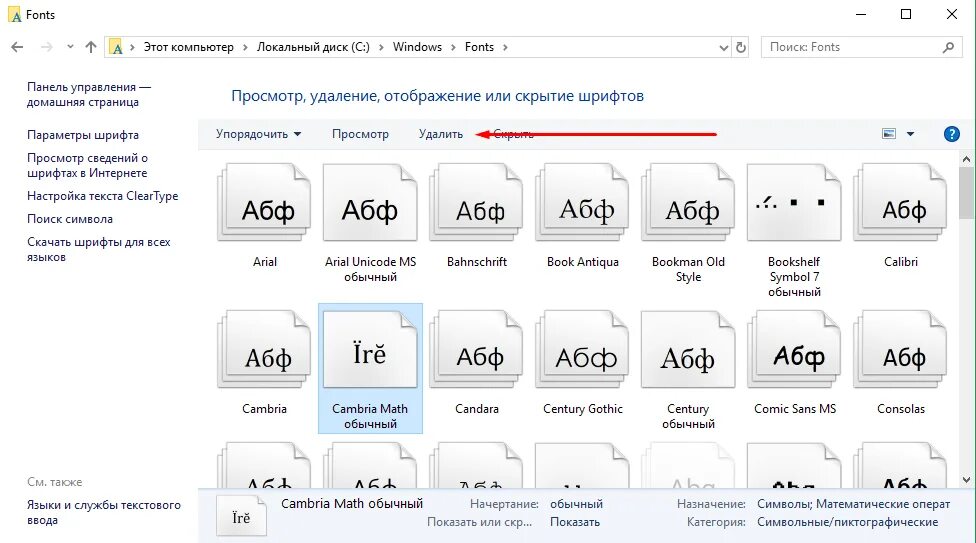Open Просмотр сведений о шрифтах в Интернете
The height and width of the screenshot is (543, 976).
pos(87,166)
